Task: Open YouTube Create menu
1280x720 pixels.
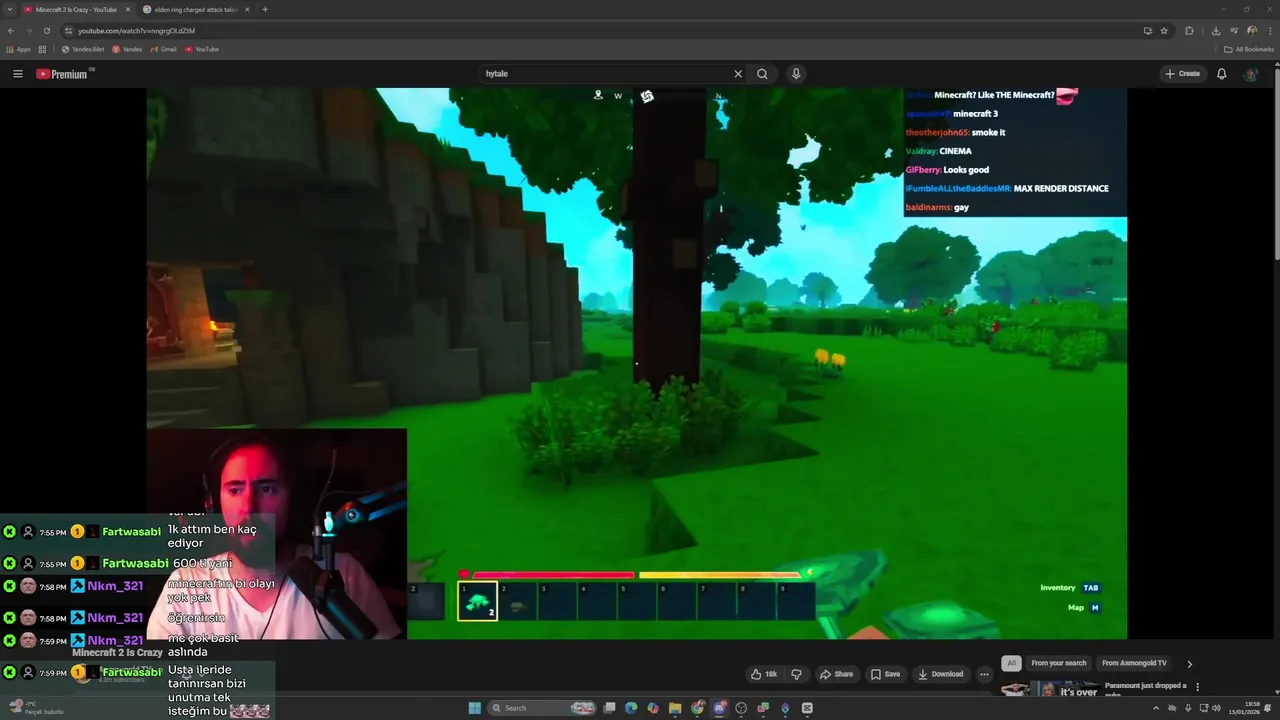Action: coord(1182,74)
